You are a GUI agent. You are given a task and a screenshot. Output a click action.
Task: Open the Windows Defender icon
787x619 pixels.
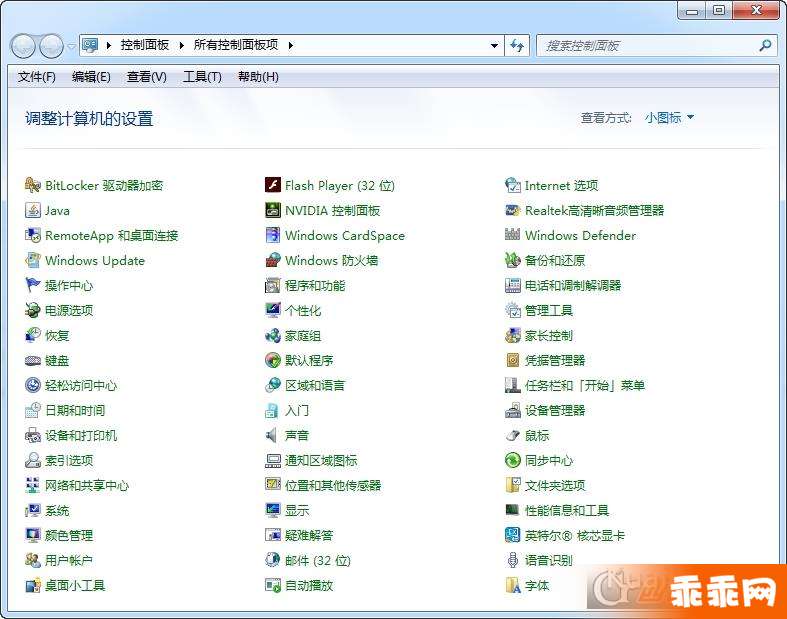point(512,235)
